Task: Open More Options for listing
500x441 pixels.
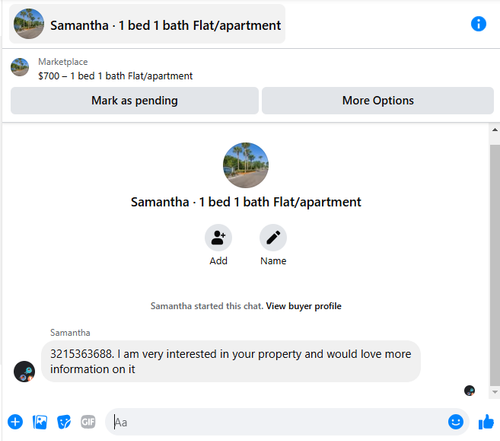Action: pos(378,101)
